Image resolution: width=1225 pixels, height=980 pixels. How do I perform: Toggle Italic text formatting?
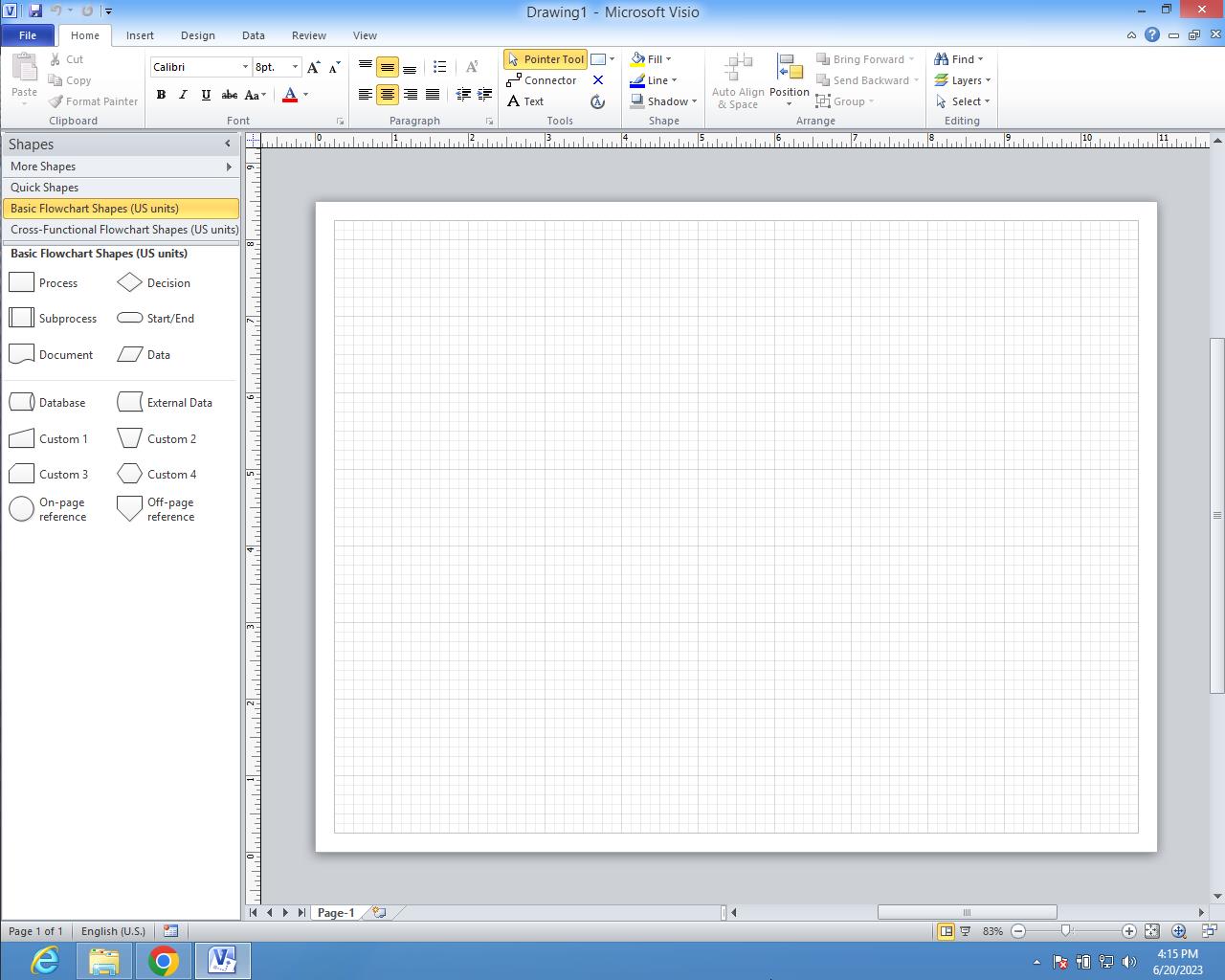pyautogui.click(x=183, y=95)
